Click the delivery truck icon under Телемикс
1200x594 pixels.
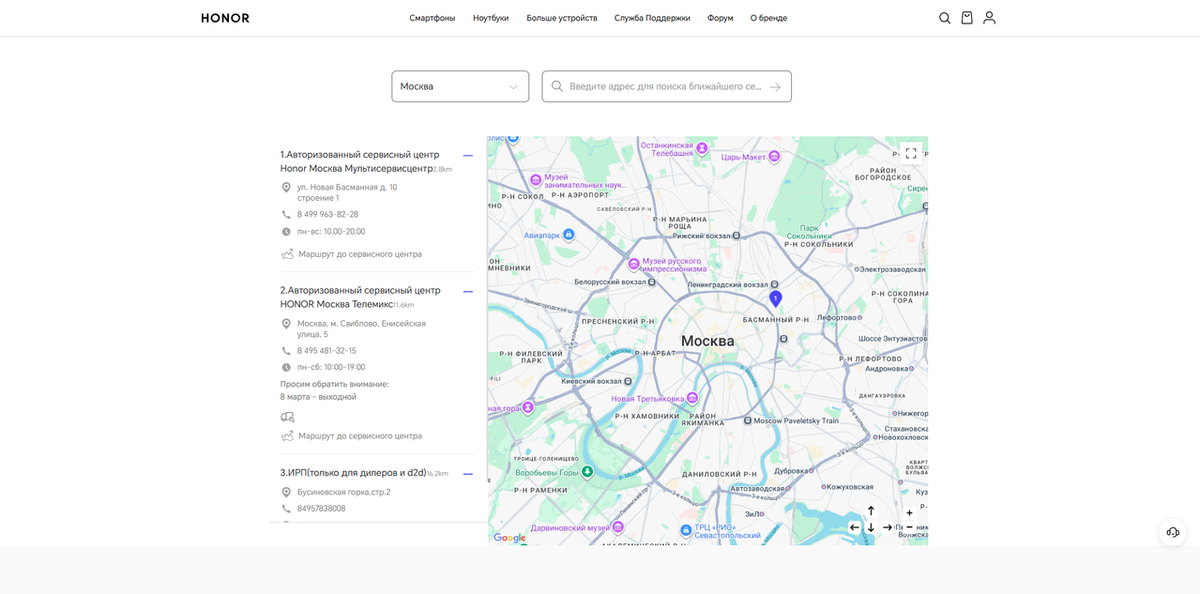point(288,417)
